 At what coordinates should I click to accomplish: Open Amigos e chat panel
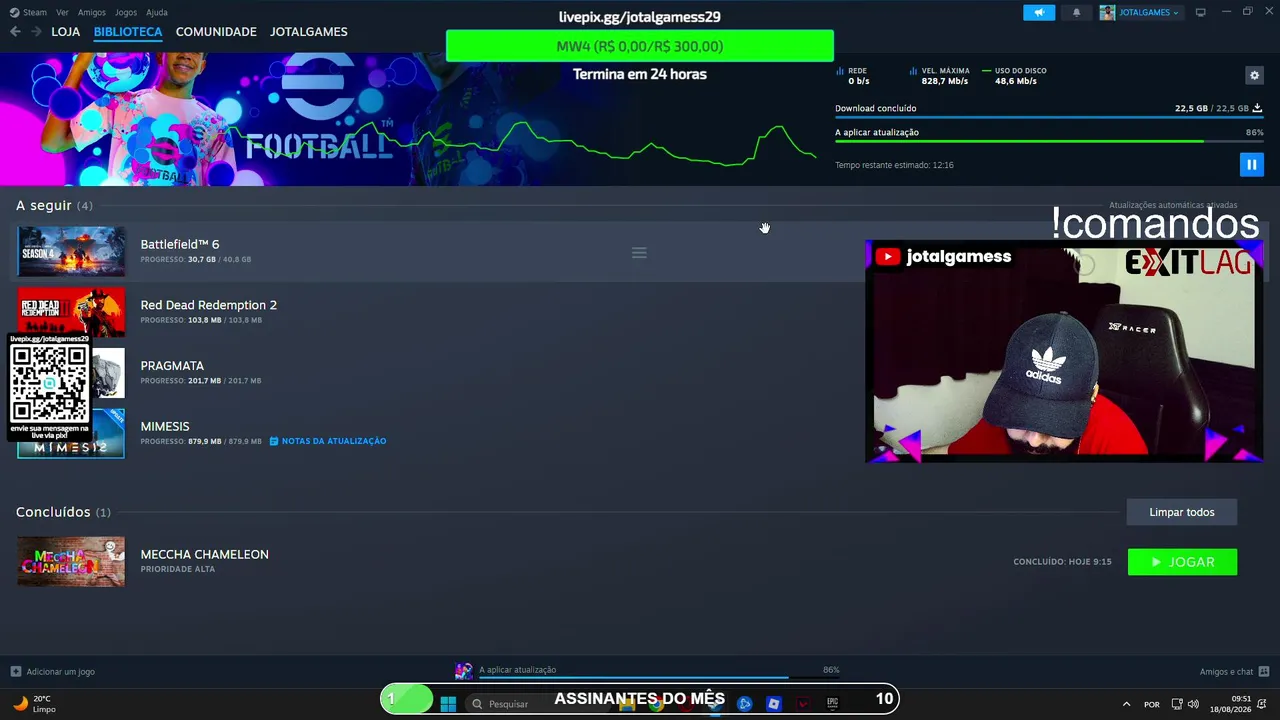tap(1234, 672)
